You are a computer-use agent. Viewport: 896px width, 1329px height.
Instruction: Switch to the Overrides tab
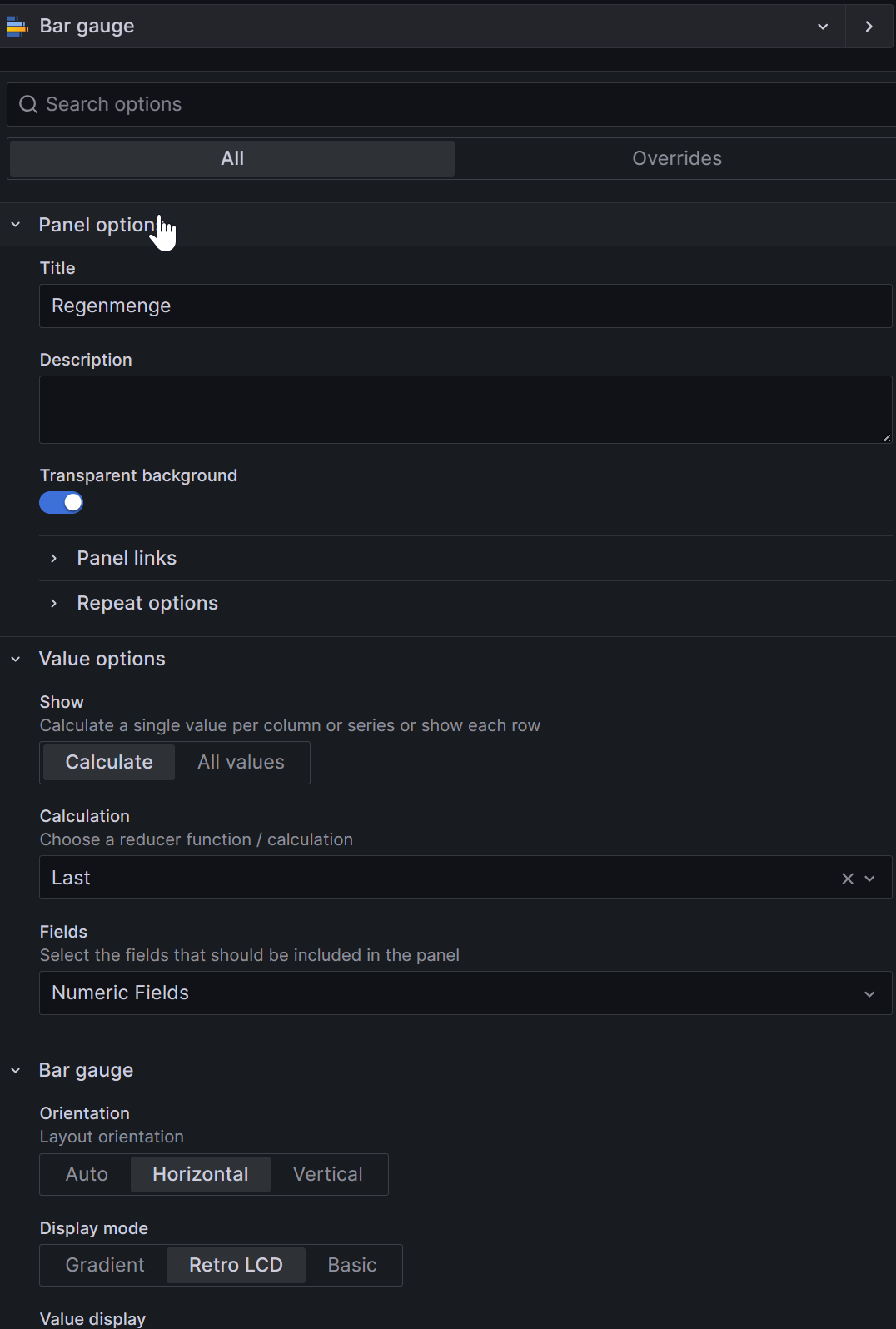coord(676,158)
